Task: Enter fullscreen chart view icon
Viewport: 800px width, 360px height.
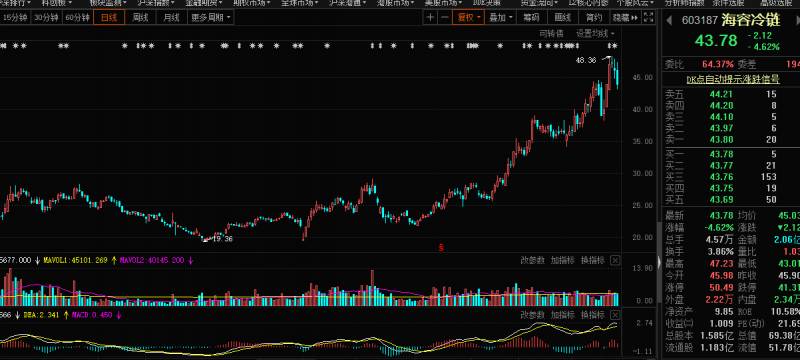Action: (648, 18)
